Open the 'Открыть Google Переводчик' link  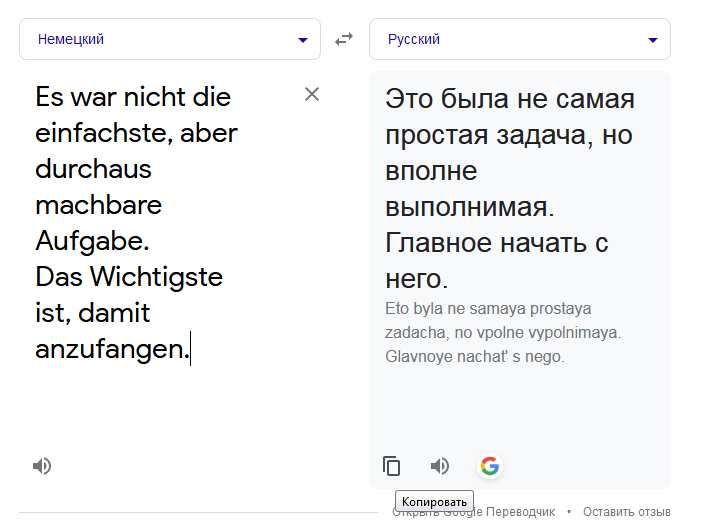[473, 512]
